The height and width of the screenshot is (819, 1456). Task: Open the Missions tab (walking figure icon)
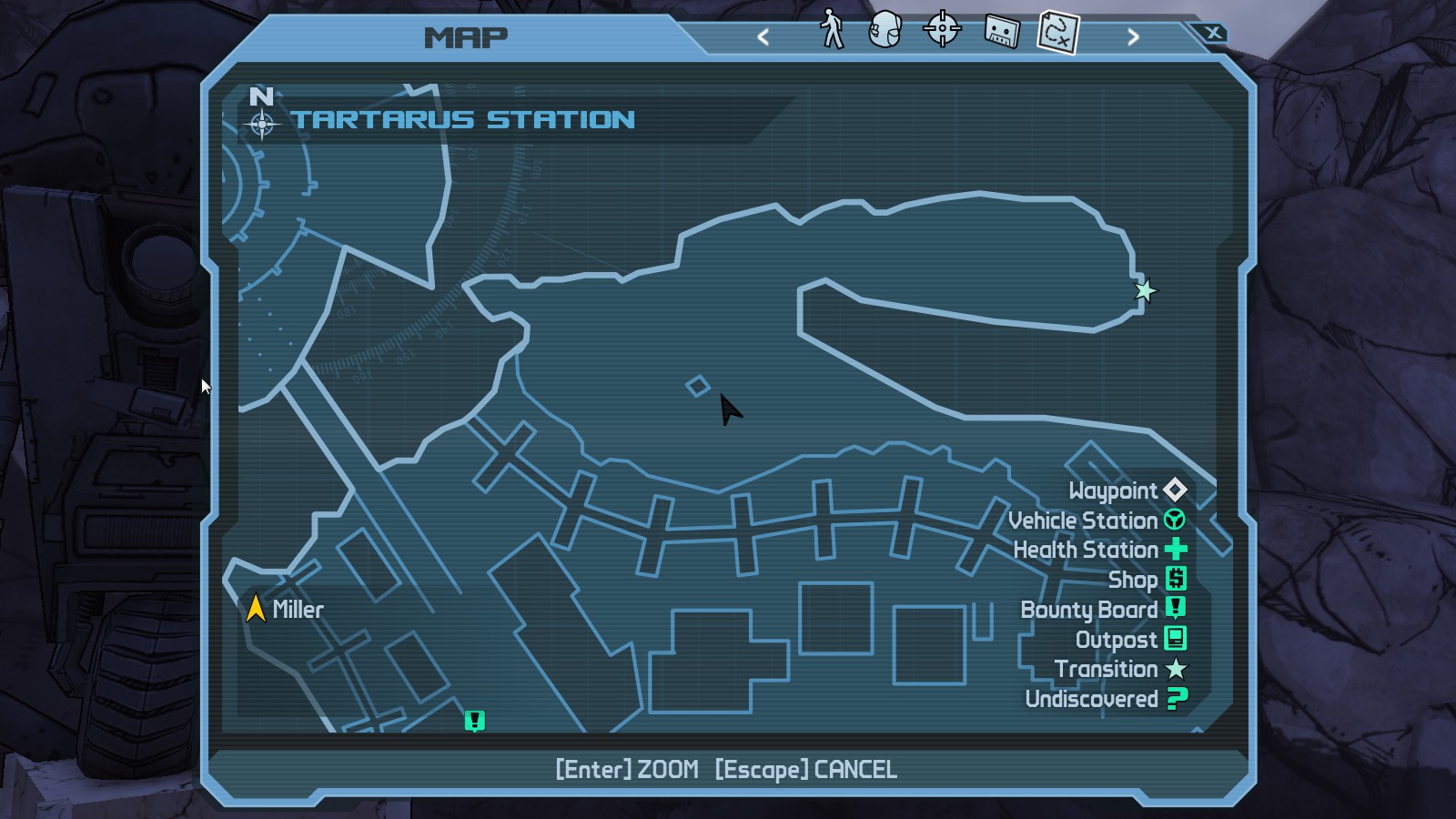pos(832,29)
